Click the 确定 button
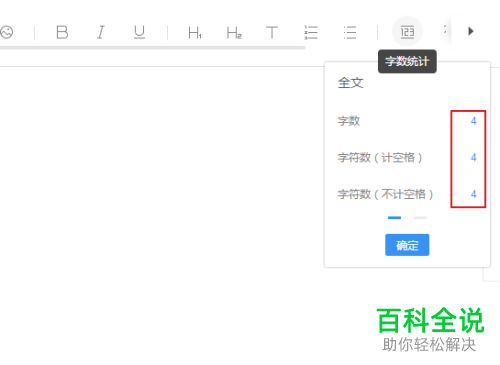 (407, 245)
